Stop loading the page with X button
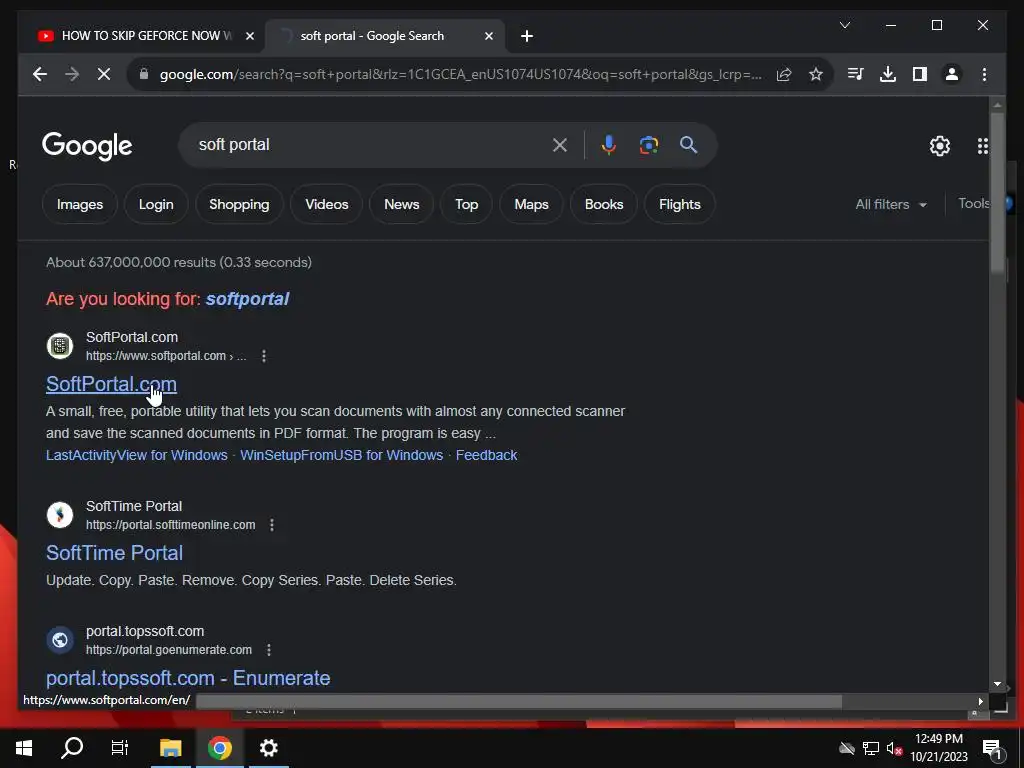This screenshot has height=768, width=1024. coord(104,74)
